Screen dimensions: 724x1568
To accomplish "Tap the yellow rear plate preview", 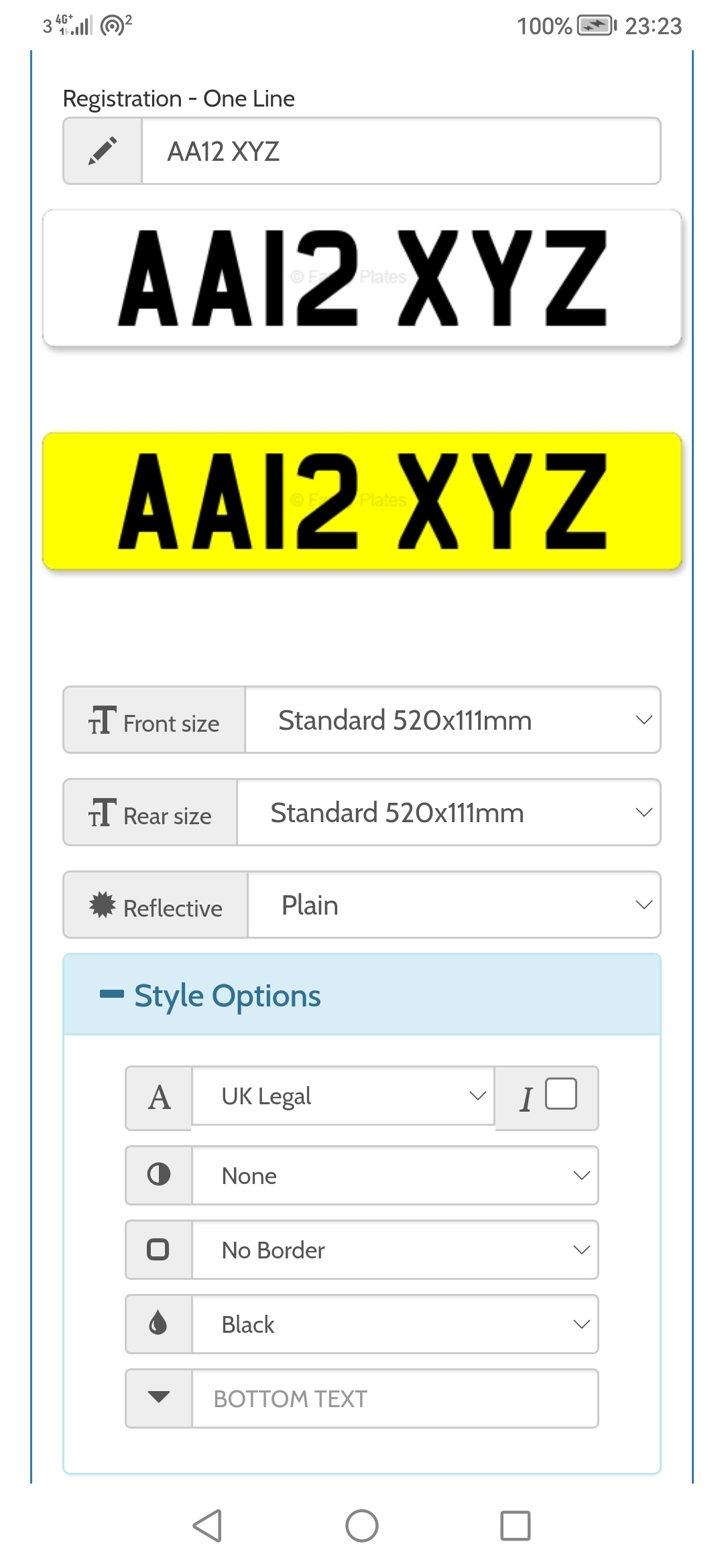I will click(x=362, y=501).
